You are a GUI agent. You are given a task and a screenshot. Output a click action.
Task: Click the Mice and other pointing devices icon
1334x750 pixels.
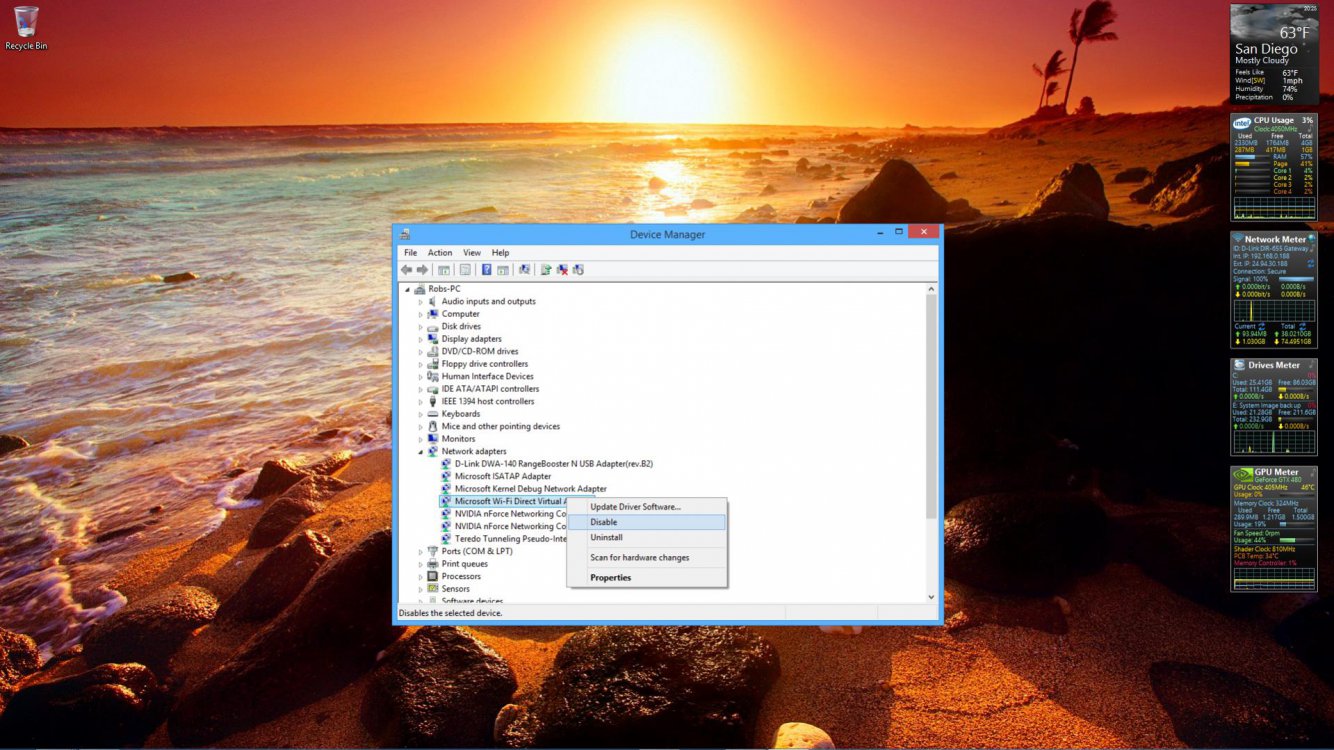[433, 426]
